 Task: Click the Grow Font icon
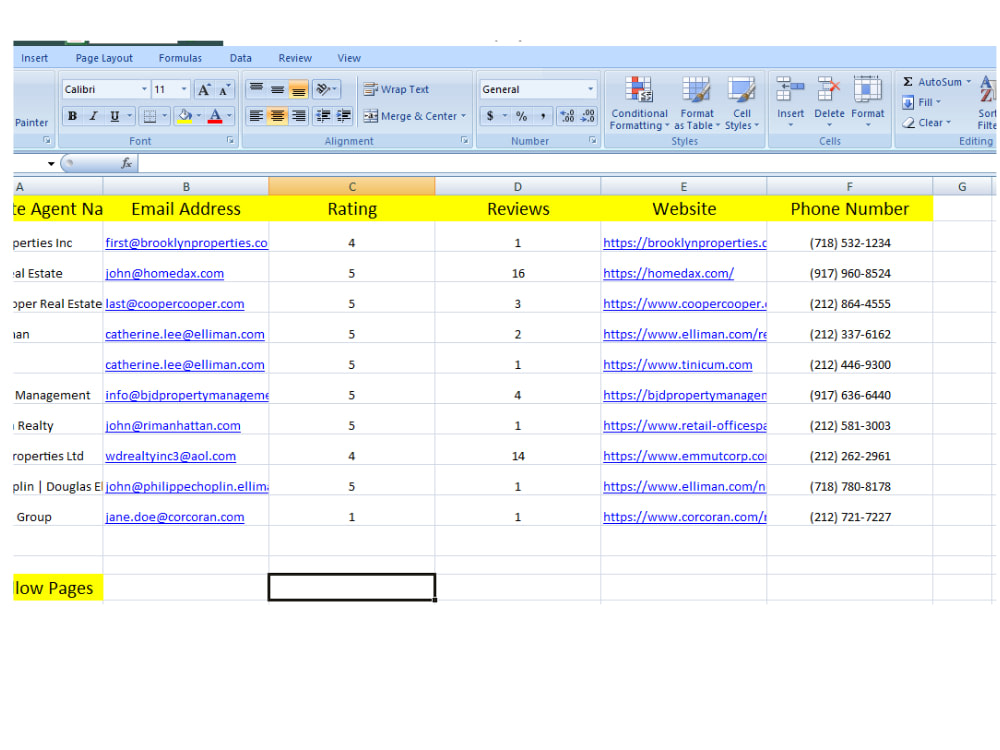pos(203,90)
